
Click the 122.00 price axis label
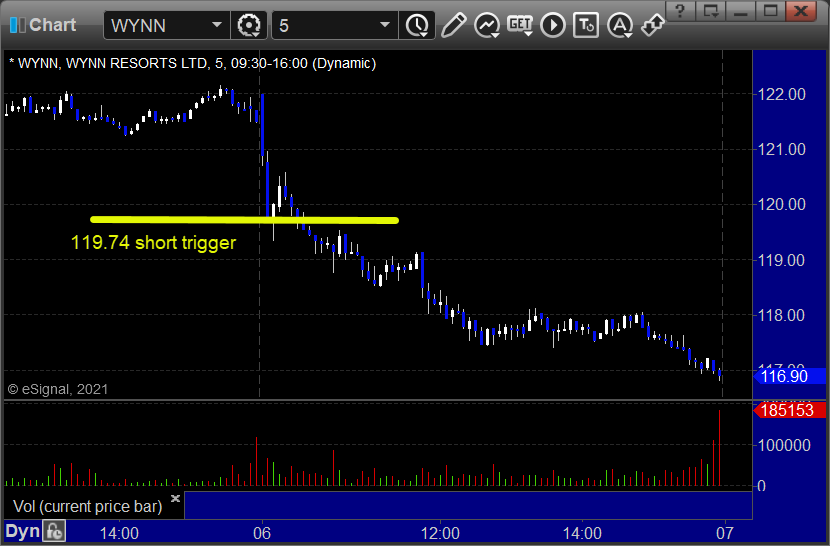(782, 94)
